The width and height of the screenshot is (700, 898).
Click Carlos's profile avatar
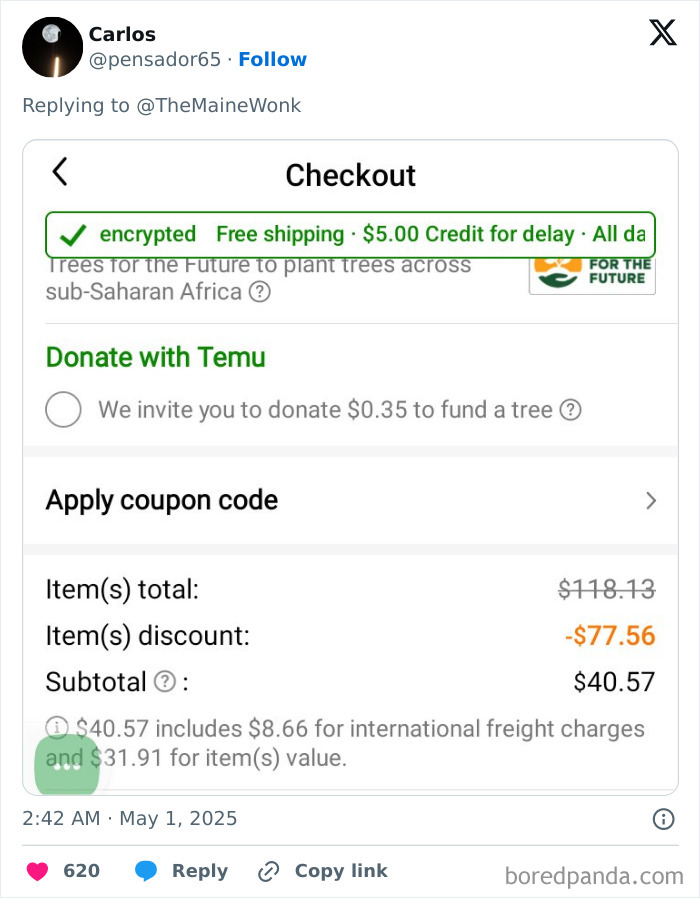click(52, 47)
